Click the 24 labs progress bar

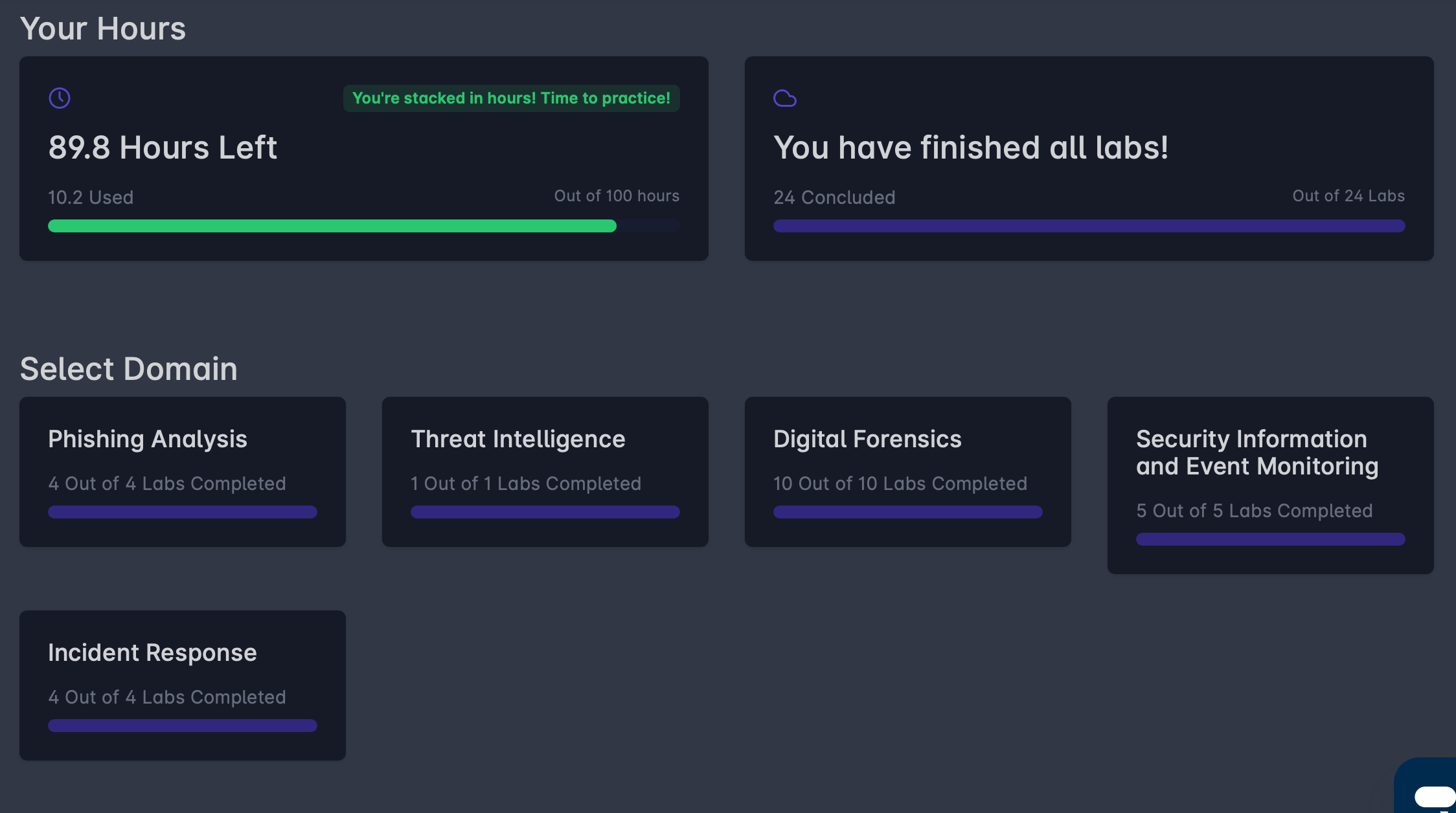pyautogui.click(x=1089, y=226)
